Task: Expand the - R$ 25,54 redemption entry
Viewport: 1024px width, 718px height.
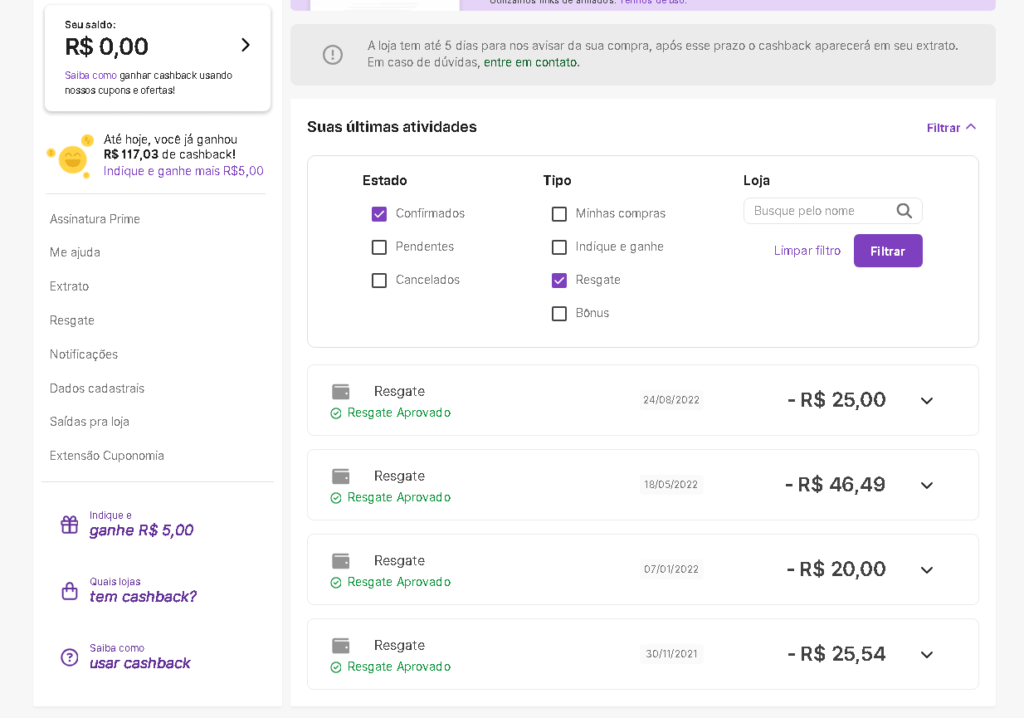Action: coord(927,654)
